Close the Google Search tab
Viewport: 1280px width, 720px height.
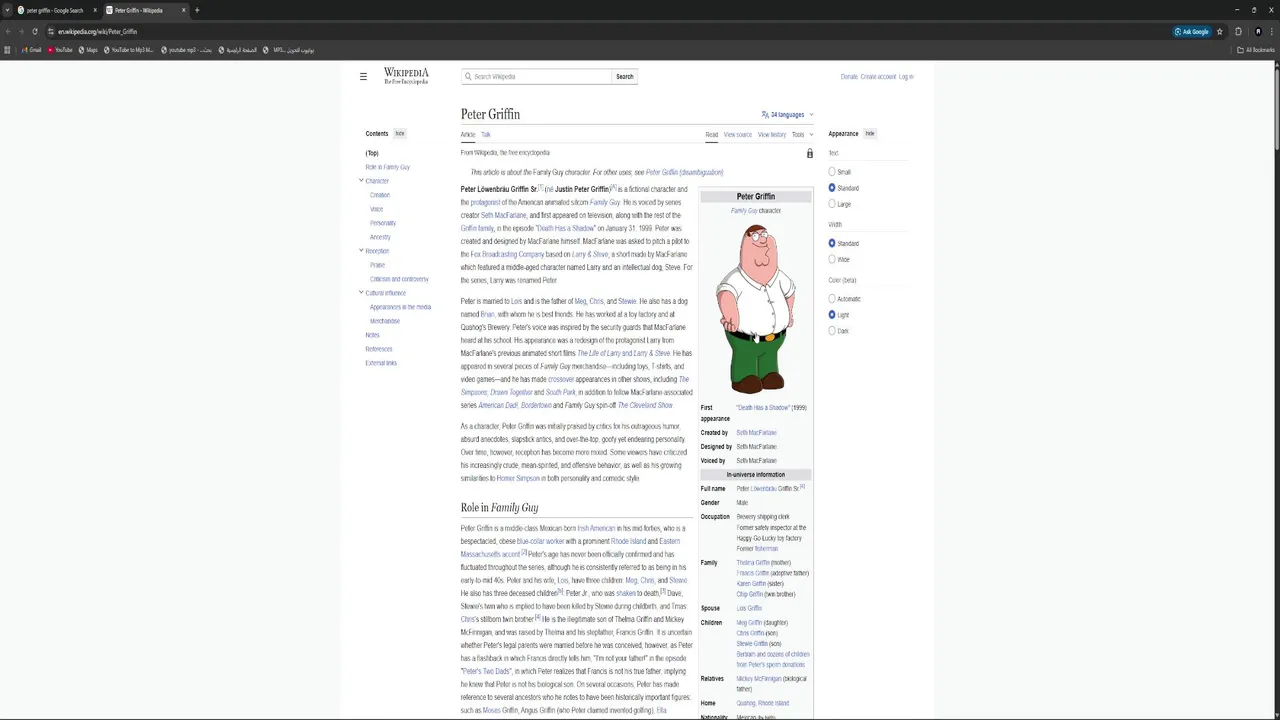click(96, 10)
